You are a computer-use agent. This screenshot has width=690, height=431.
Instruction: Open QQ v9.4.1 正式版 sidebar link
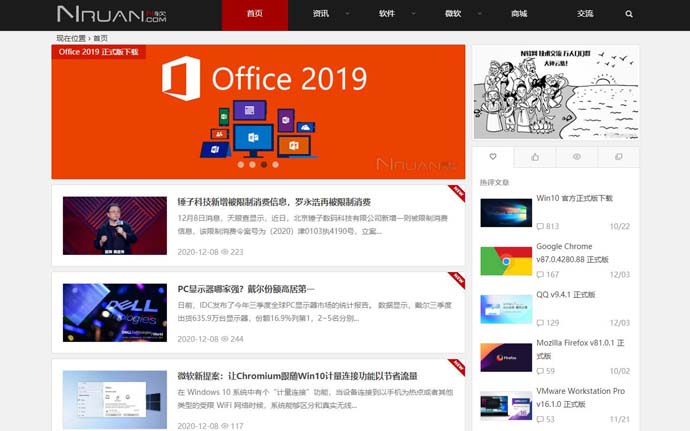[565, 295]
